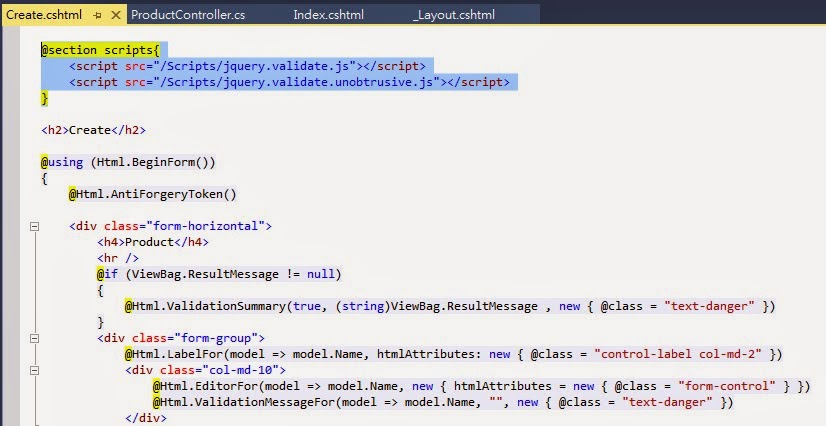Click the jquery.validate.js script source path
The height and width of the screenshot is (426, 826).
[255, 66]
